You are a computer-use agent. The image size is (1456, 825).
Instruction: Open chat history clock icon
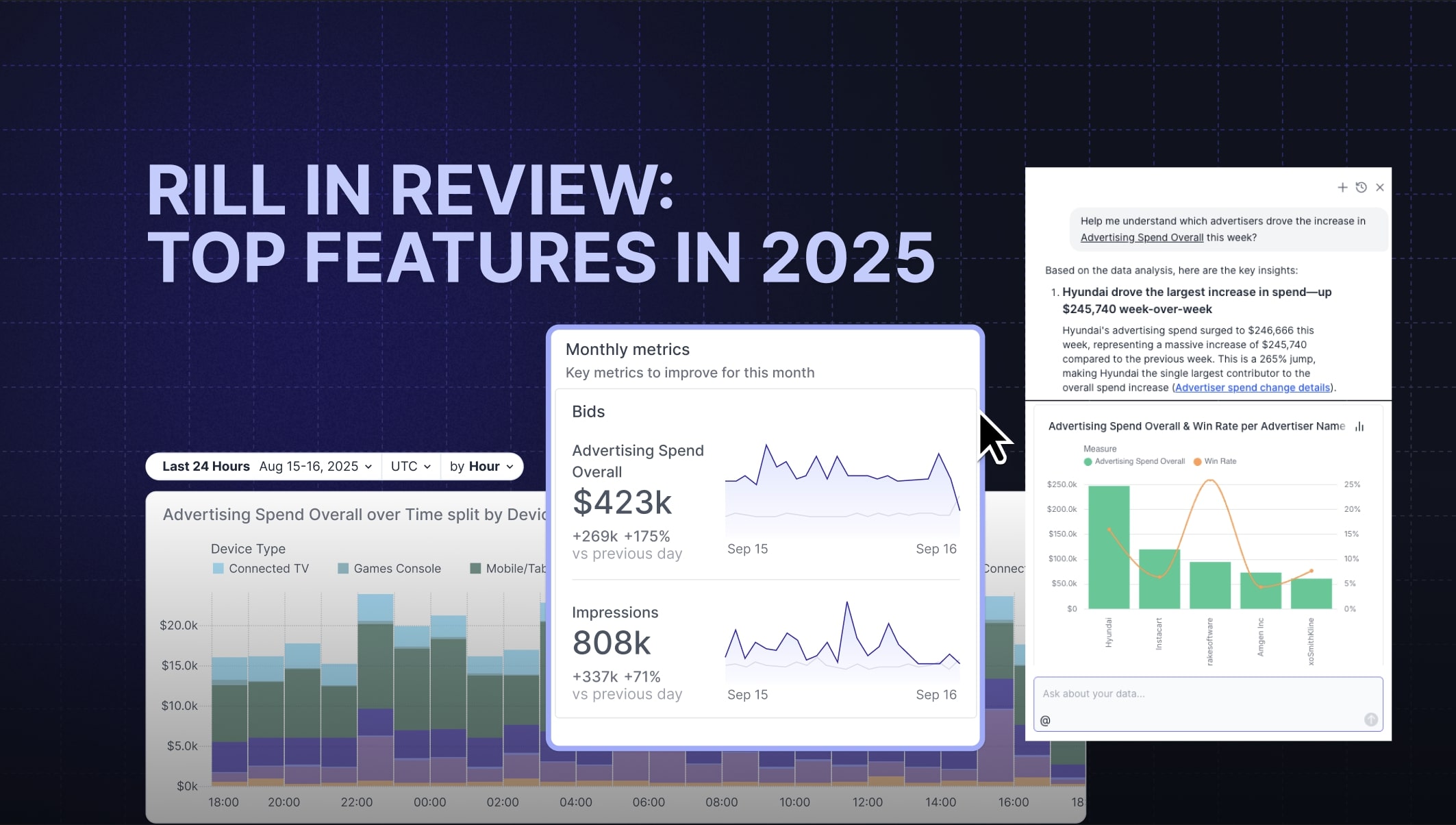click(x=1361, y=188)
